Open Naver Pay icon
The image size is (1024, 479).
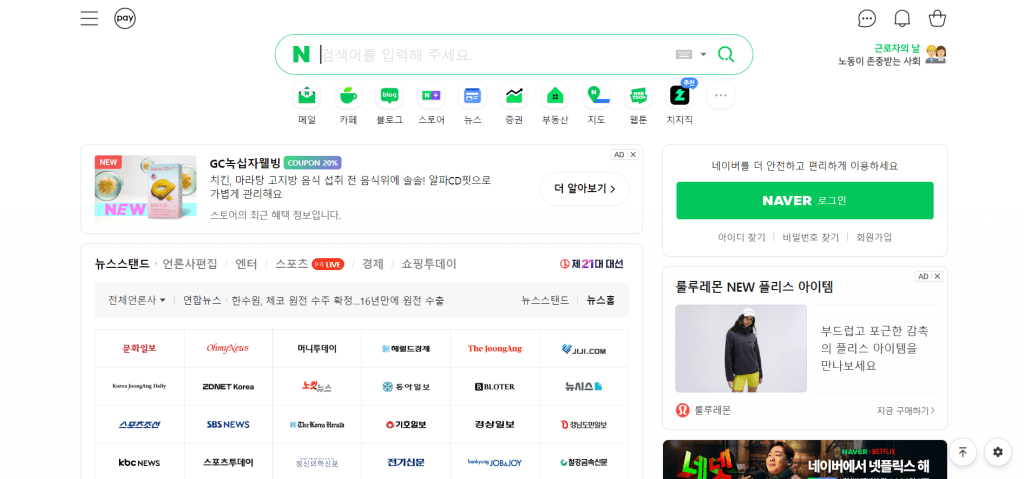125,18
